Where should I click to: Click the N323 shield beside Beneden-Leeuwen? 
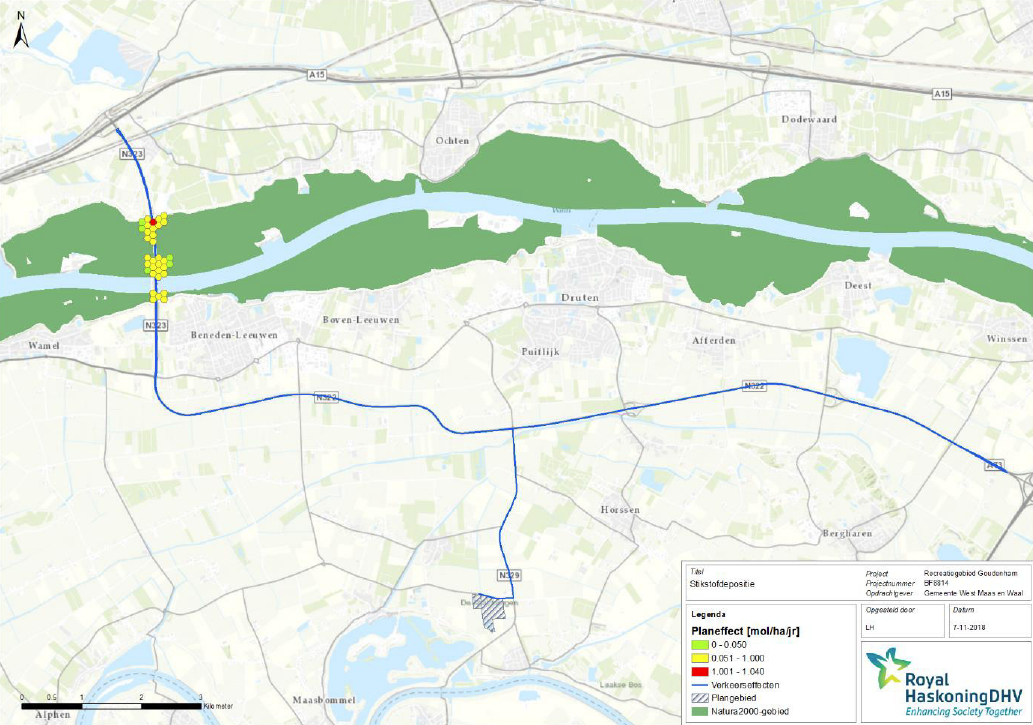[x=155, y=325]
